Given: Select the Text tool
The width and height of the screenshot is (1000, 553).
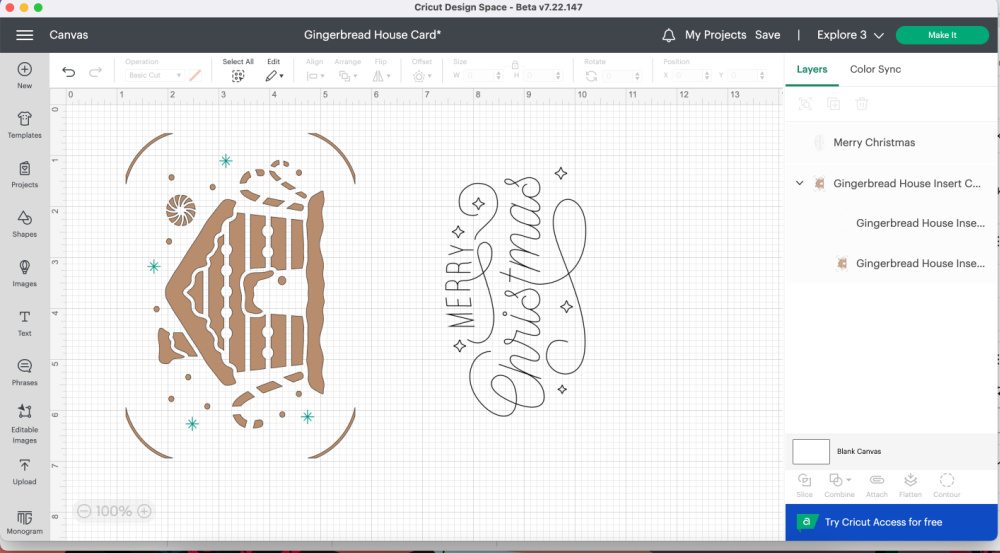Looking at the screenshot, I should (25, 321).
